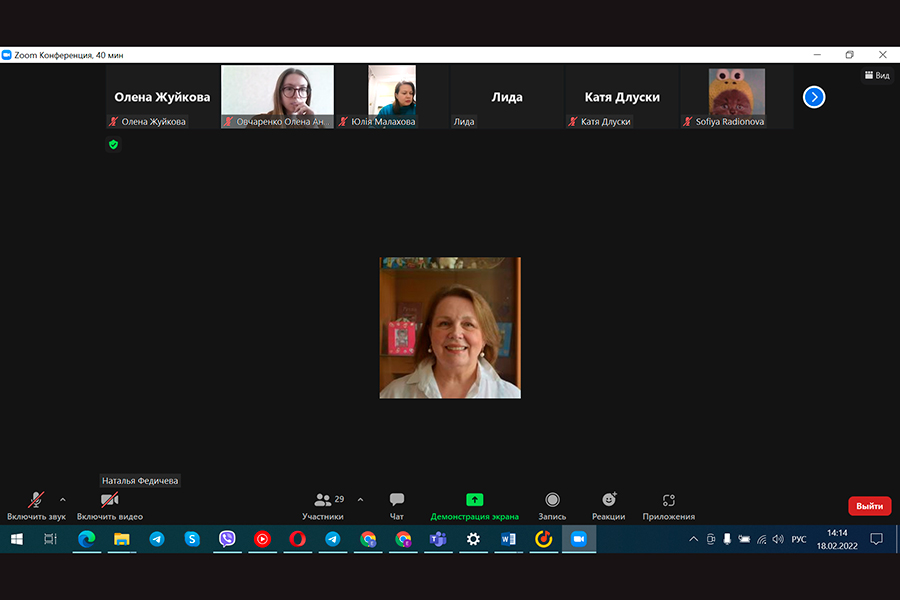The image size is (900, 600).
Task: Open the Чат chat panel
Action: pyautogui.click(x=397, y=505)
